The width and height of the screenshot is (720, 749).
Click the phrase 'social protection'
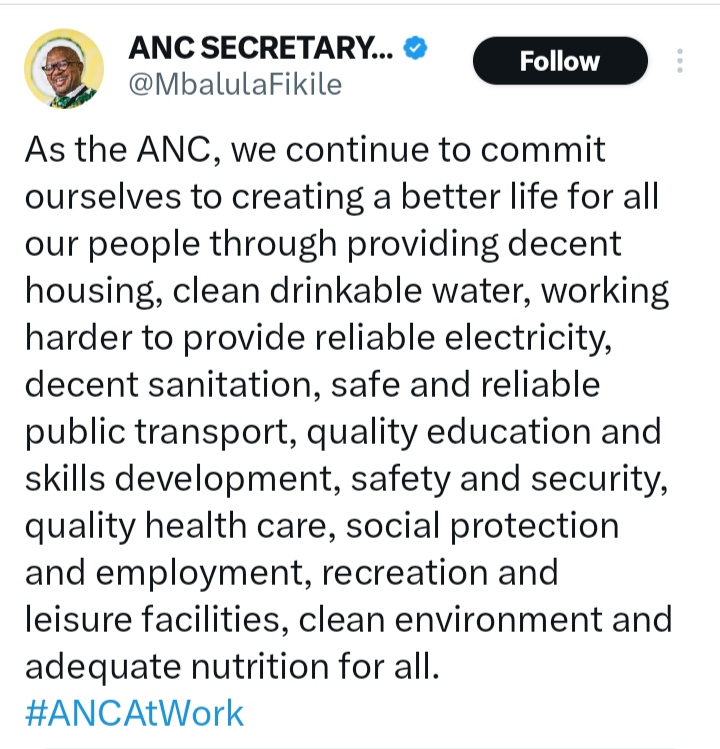click(482, 526)
